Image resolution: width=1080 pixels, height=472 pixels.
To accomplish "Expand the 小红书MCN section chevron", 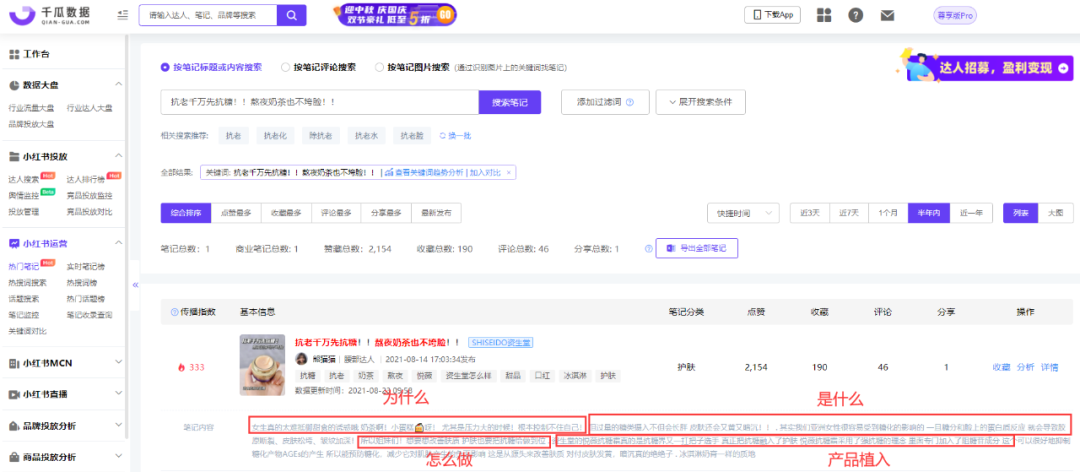I will tap(118, 363).
